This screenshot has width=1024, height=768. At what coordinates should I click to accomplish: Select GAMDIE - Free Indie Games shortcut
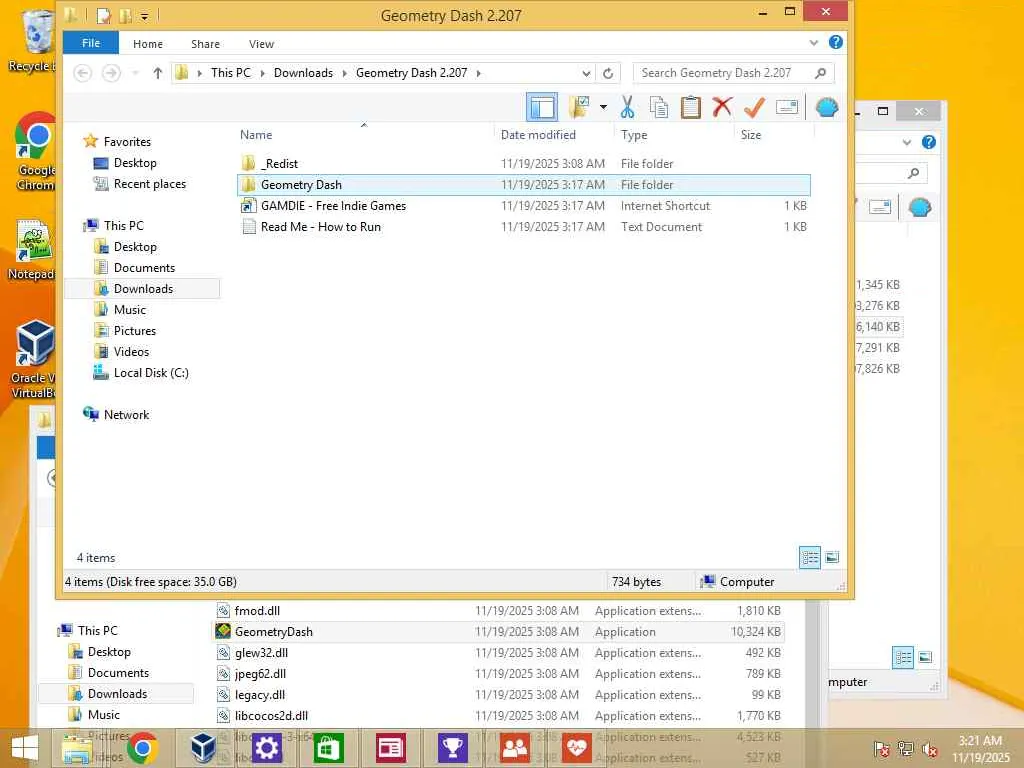tap(524, 206)
